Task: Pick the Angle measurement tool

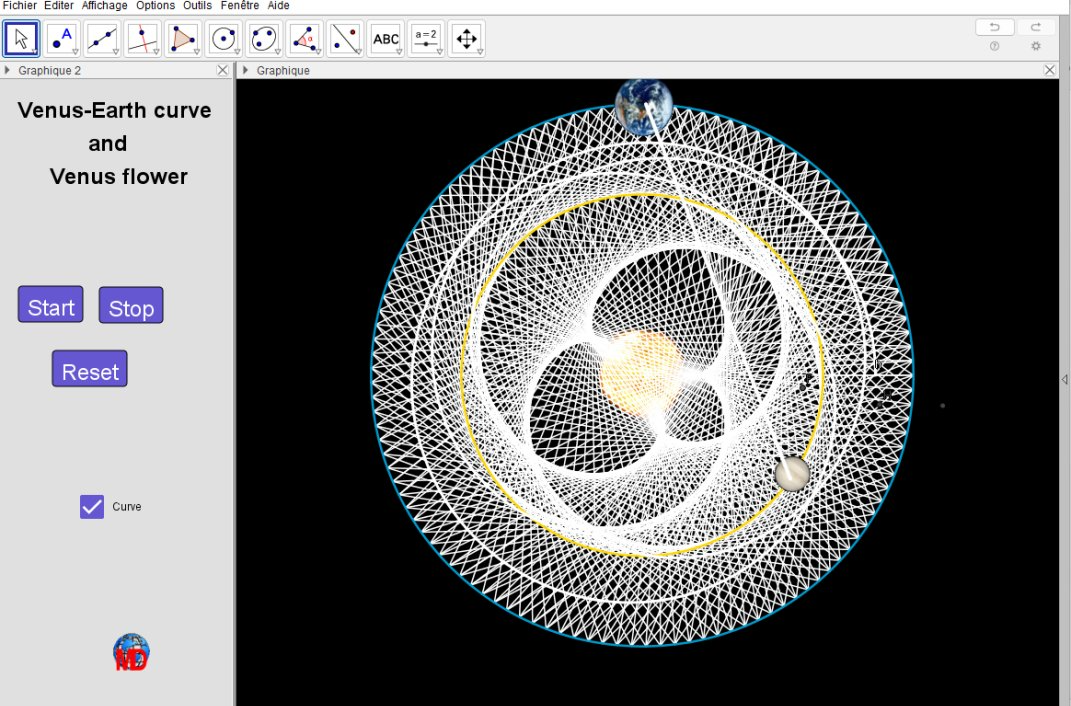Action: point(305,39)
